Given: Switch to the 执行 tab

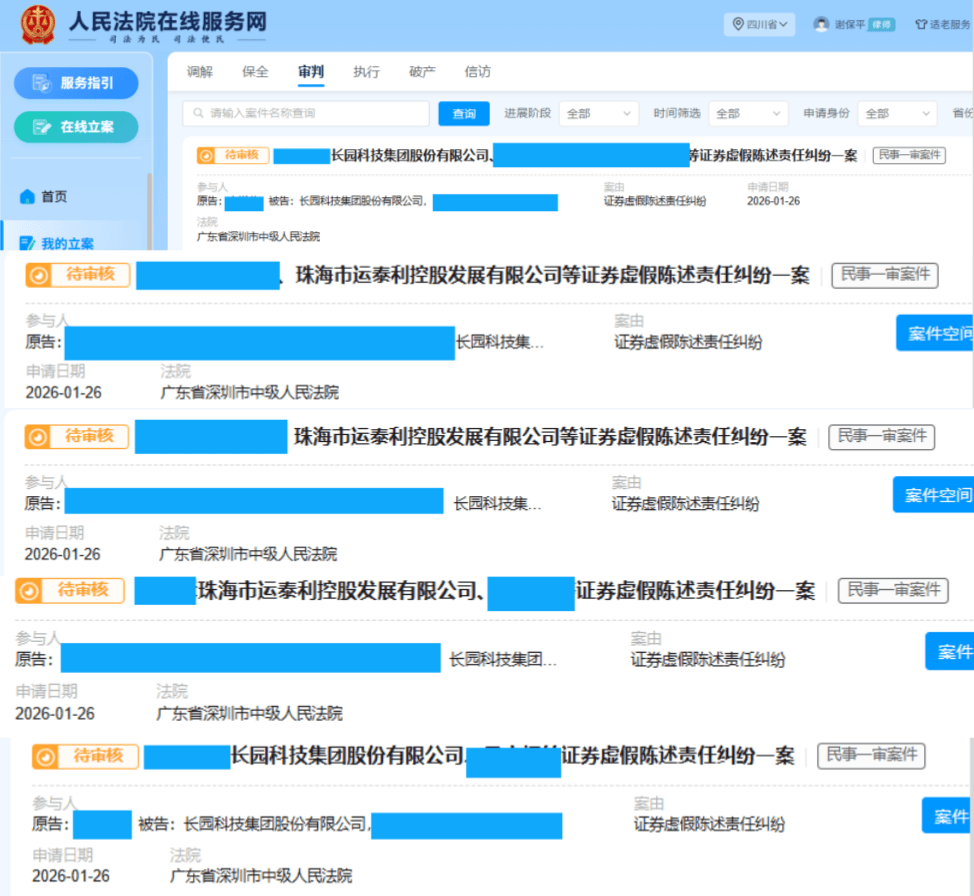Looking at the screenshot, I should [366, 71].
